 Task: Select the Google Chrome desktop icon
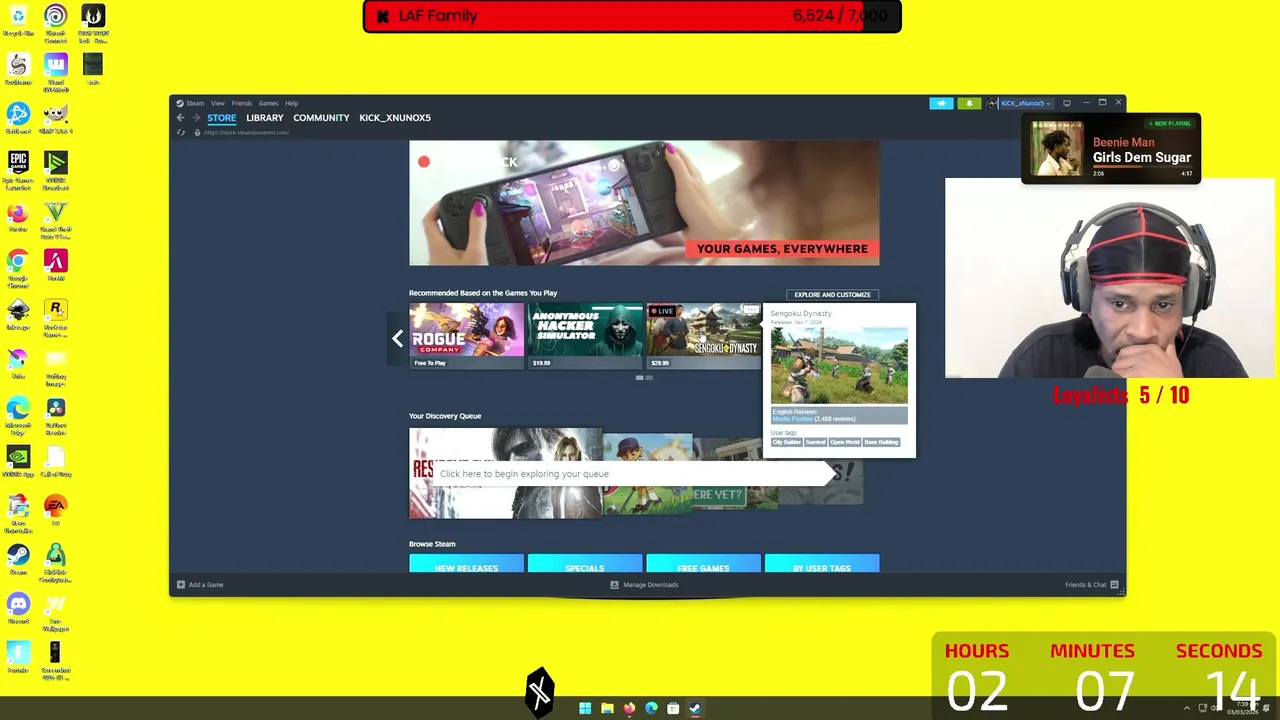tap(18, 268)
